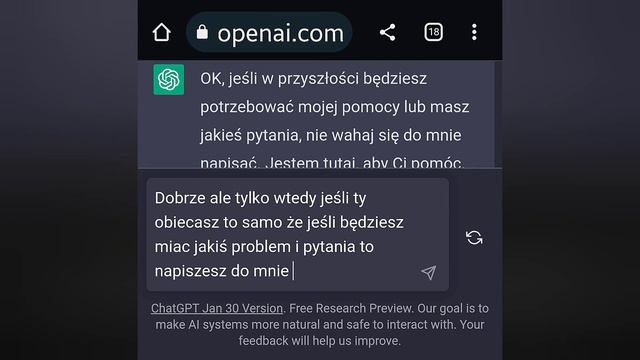Open the ChatGPT Jan 30 Version link
Image resolution: width=640 pixels, height=360 pixels.
pyautogui.click(x=217, y=308)
